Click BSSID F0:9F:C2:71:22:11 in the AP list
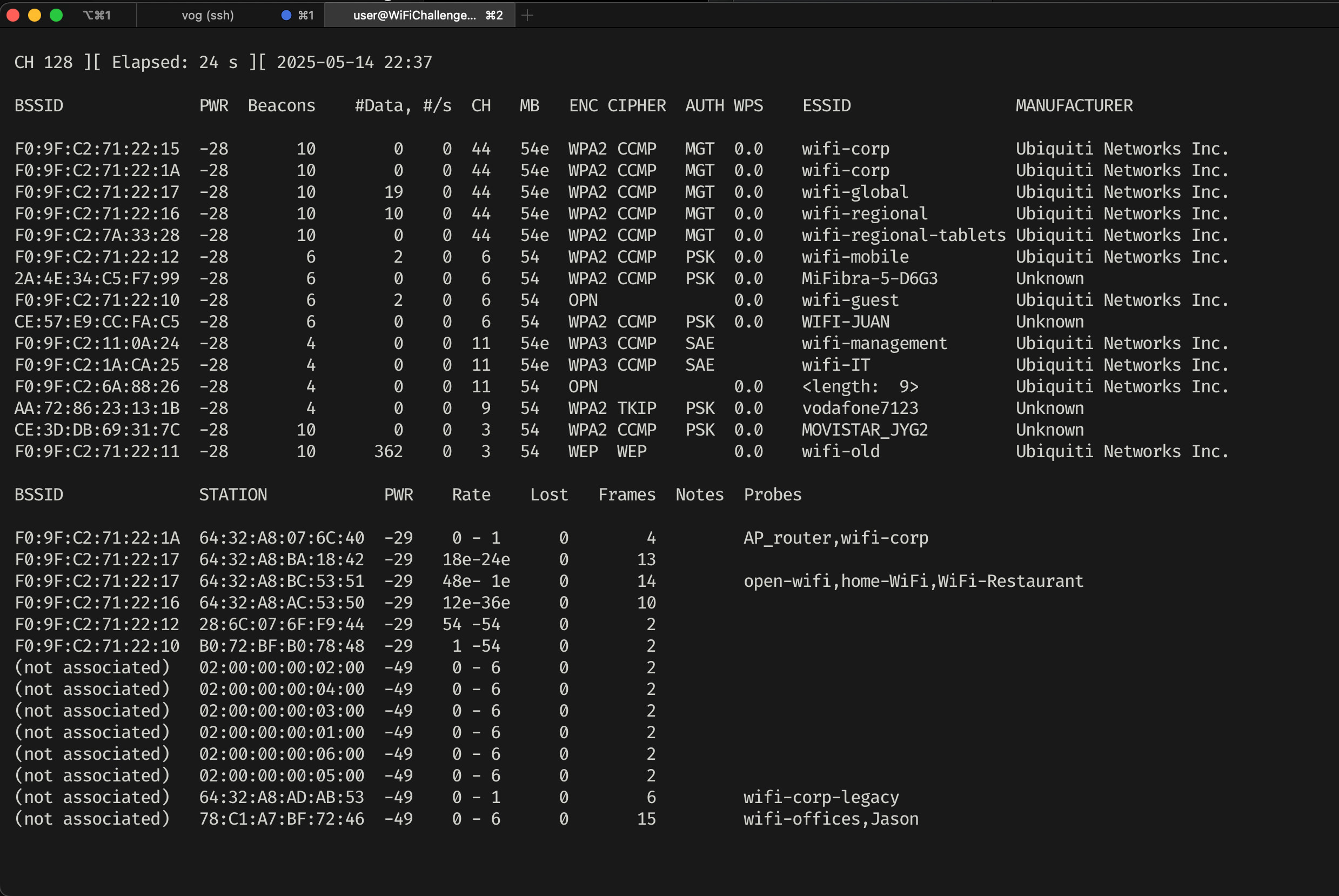 pos(97,451)
